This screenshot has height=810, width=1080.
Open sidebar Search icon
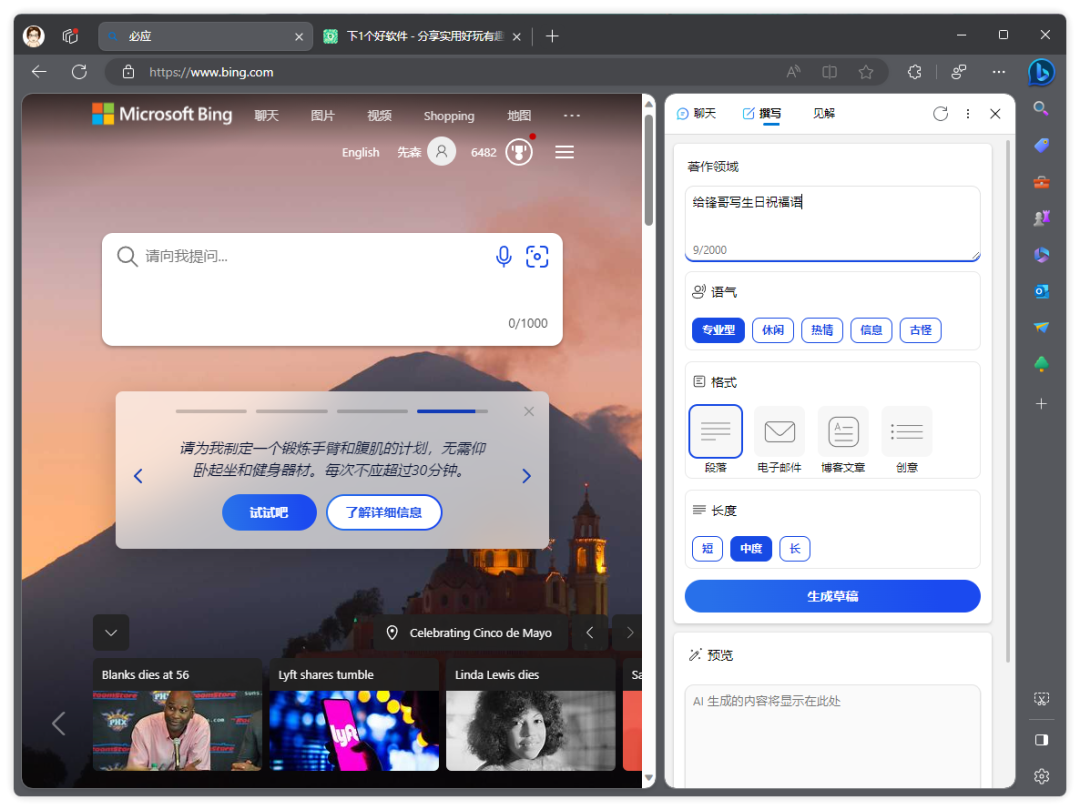[1041, 108]
